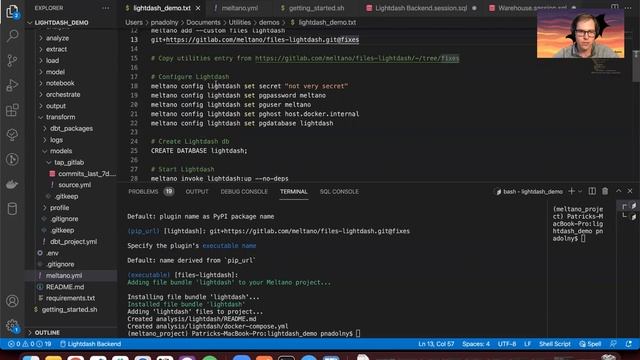Open getting_started.sh in the file tree
The height and width of the screenshot is (360, 640).
tap(69, 309)
